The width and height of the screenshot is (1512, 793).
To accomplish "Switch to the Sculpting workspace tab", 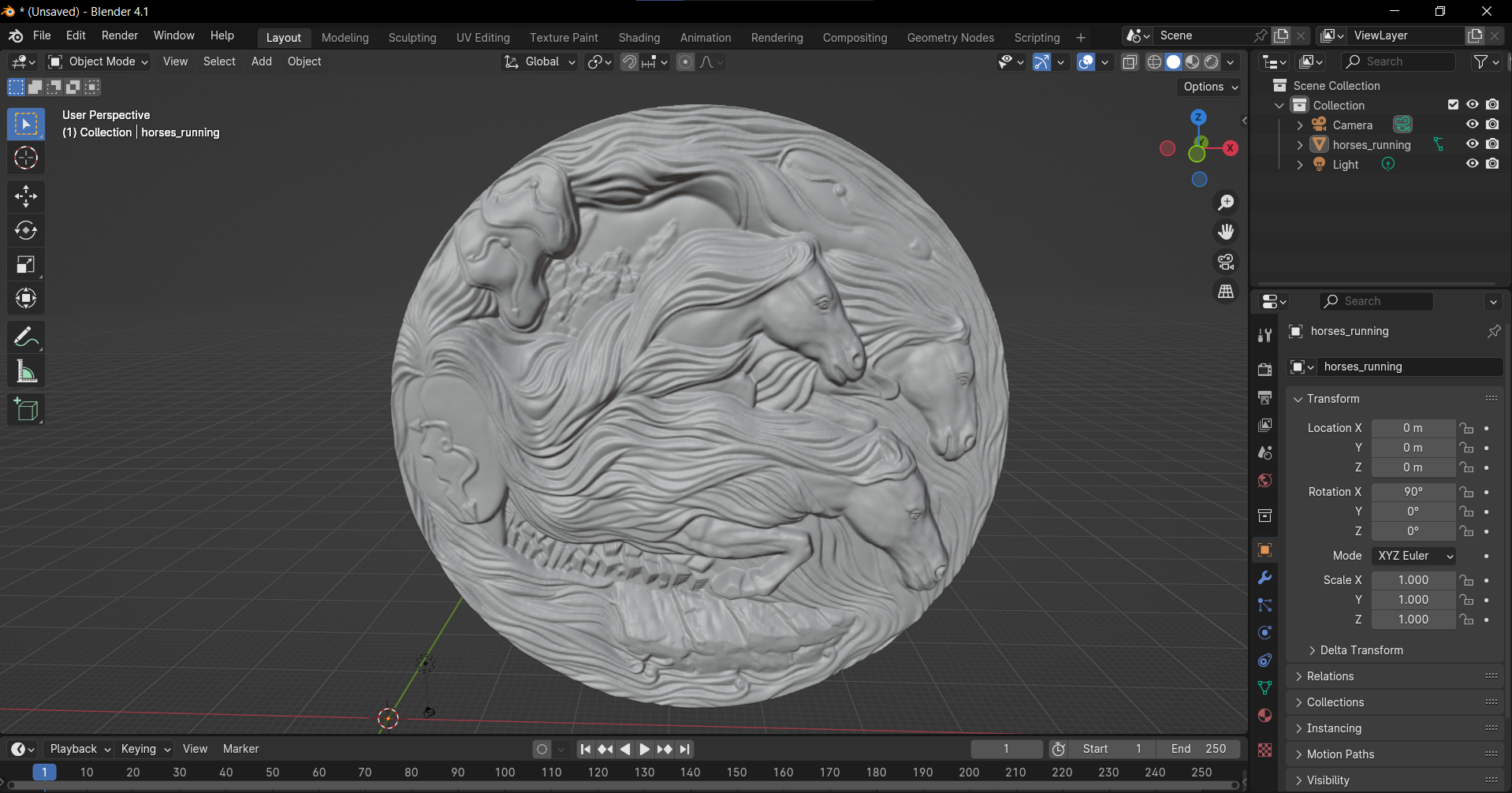I will pos(412,38).
